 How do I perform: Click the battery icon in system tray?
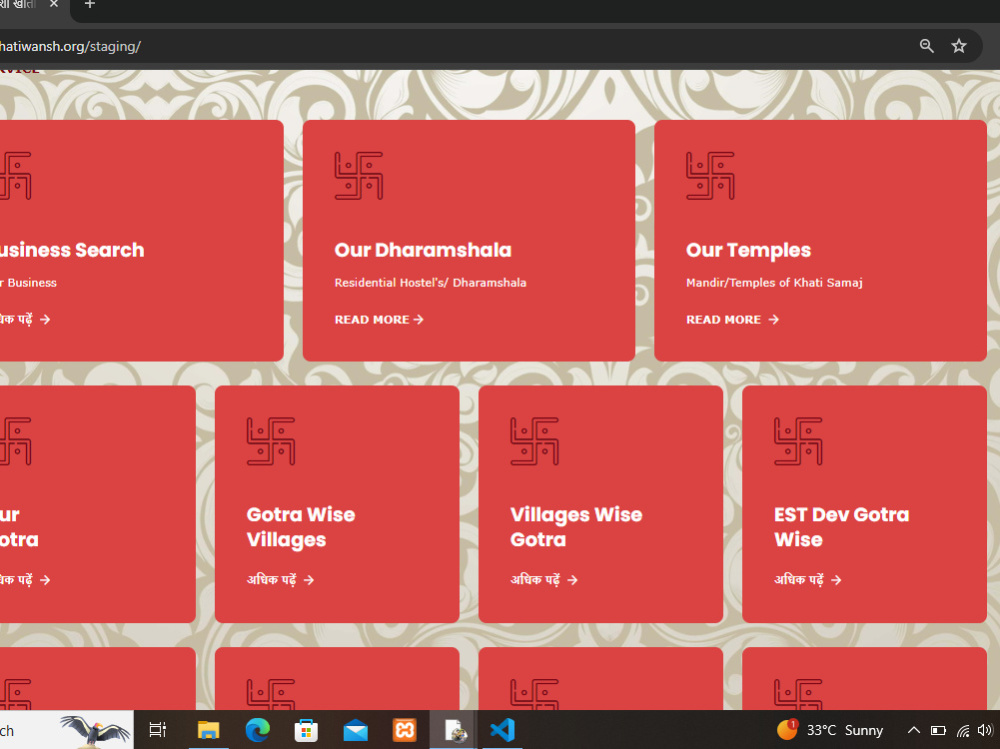938,730
